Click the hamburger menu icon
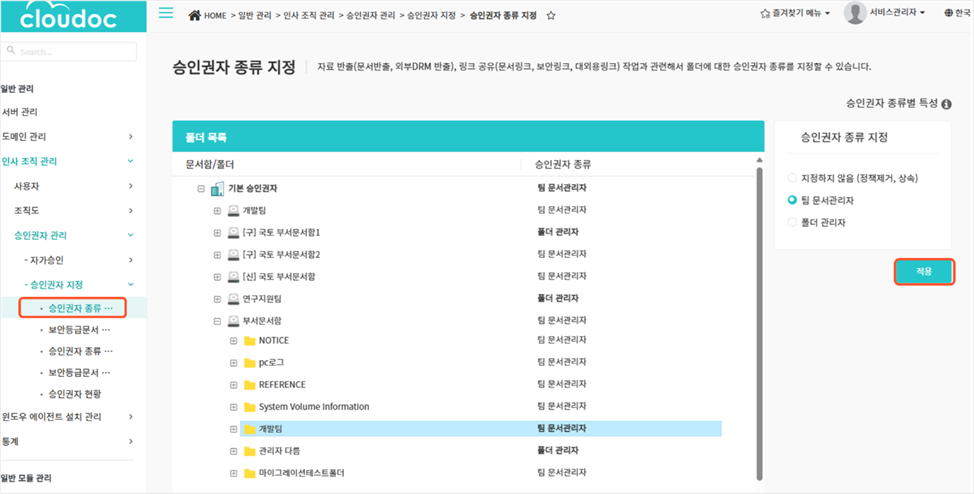This screenshot has width=974, height=494. pos(166,13)
